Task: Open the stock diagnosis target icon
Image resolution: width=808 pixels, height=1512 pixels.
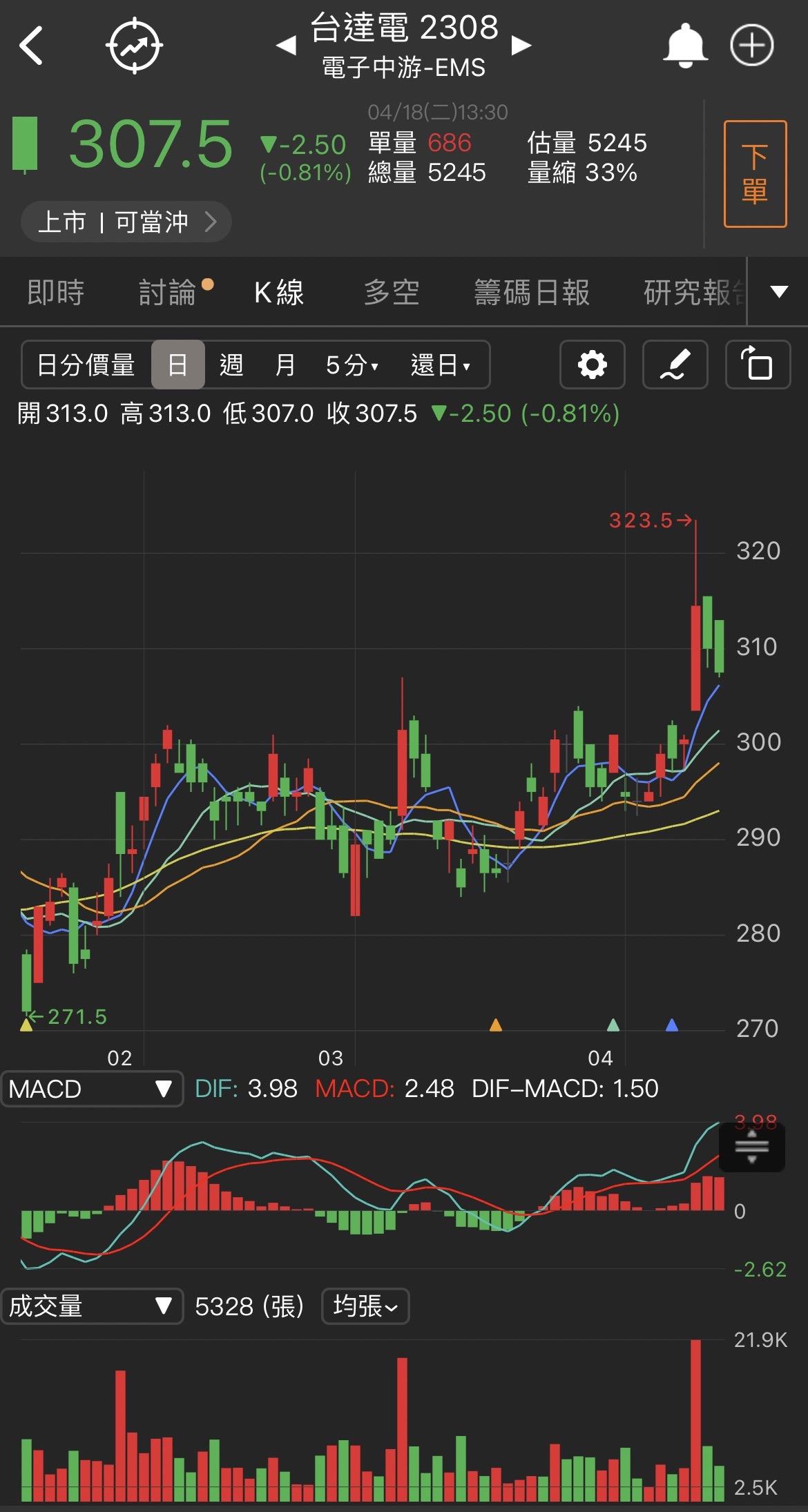Action: 134,46
